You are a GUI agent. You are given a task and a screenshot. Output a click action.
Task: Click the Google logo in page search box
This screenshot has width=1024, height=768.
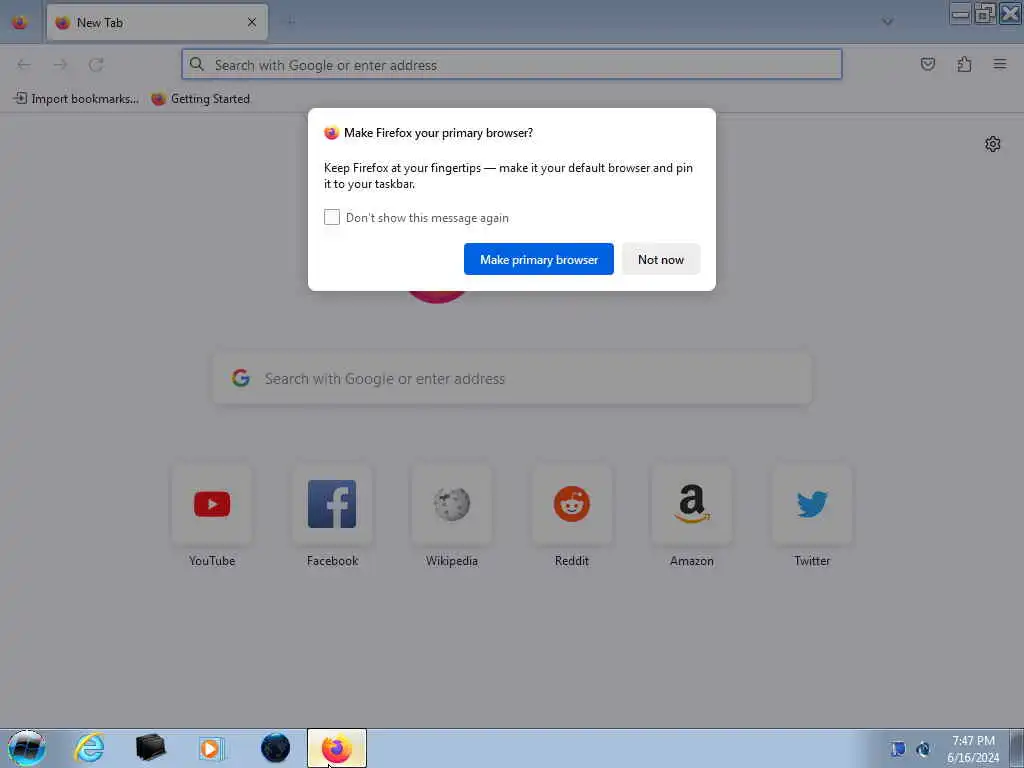[x=241, y=378]
